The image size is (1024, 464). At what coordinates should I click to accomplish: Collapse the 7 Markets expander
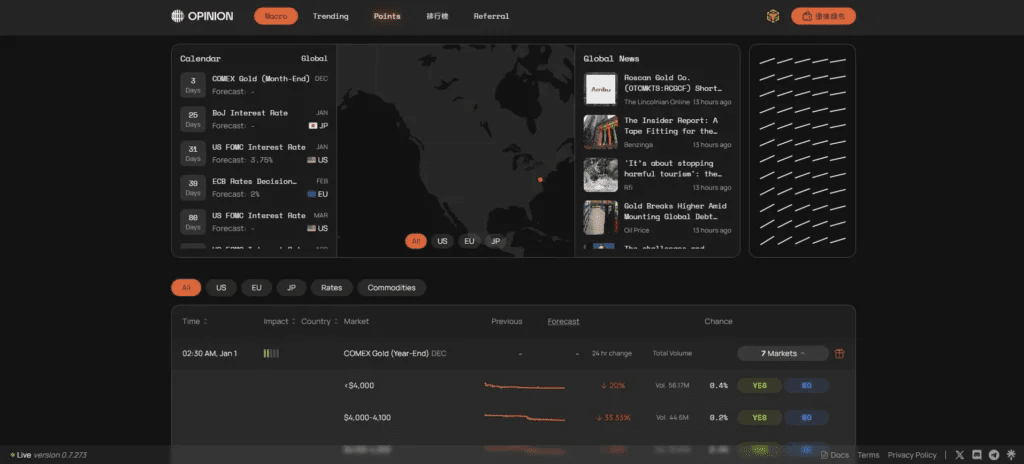[783, 354]
